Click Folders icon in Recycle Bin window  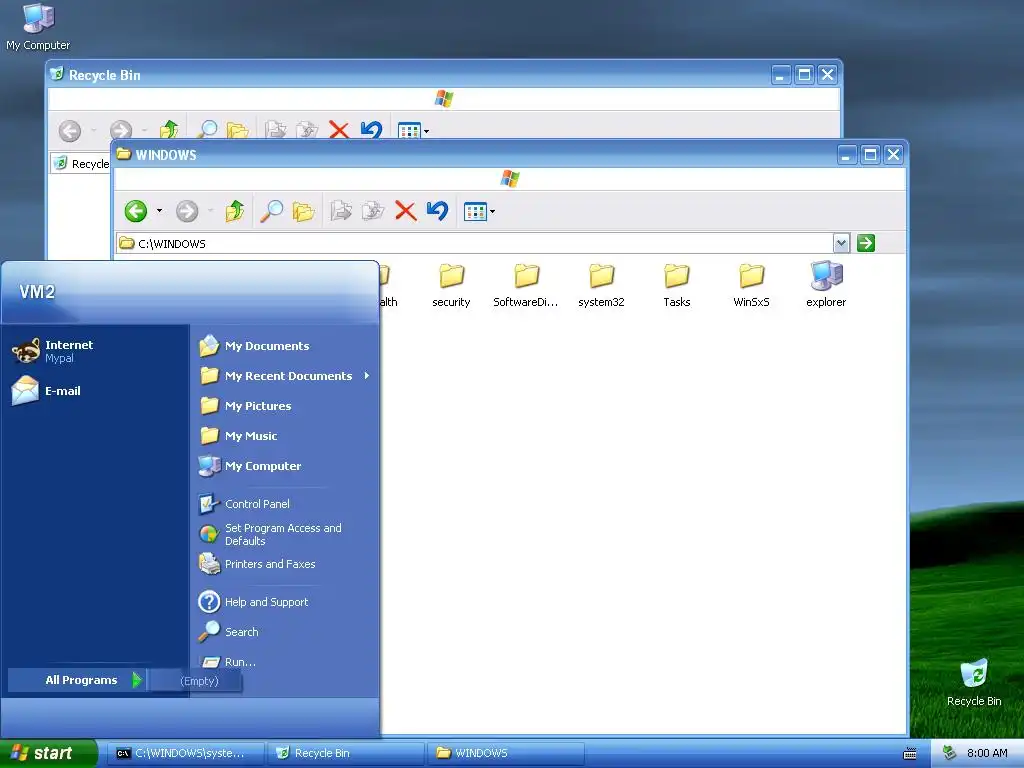point(238,129)
